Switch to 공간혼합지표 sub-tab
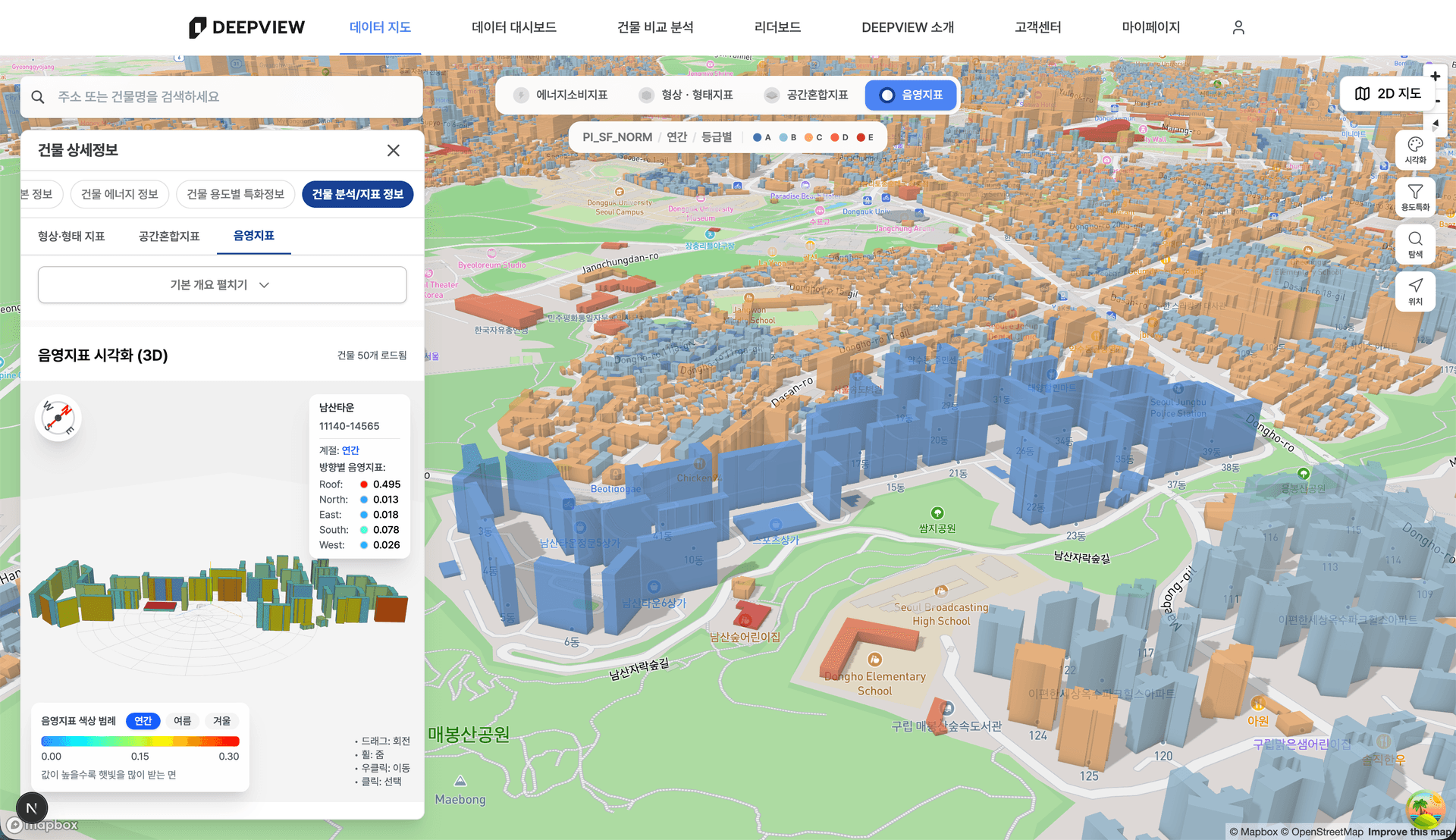This screenshot has width=1456, height=840. pyautogui.click(x=169, y=237)
